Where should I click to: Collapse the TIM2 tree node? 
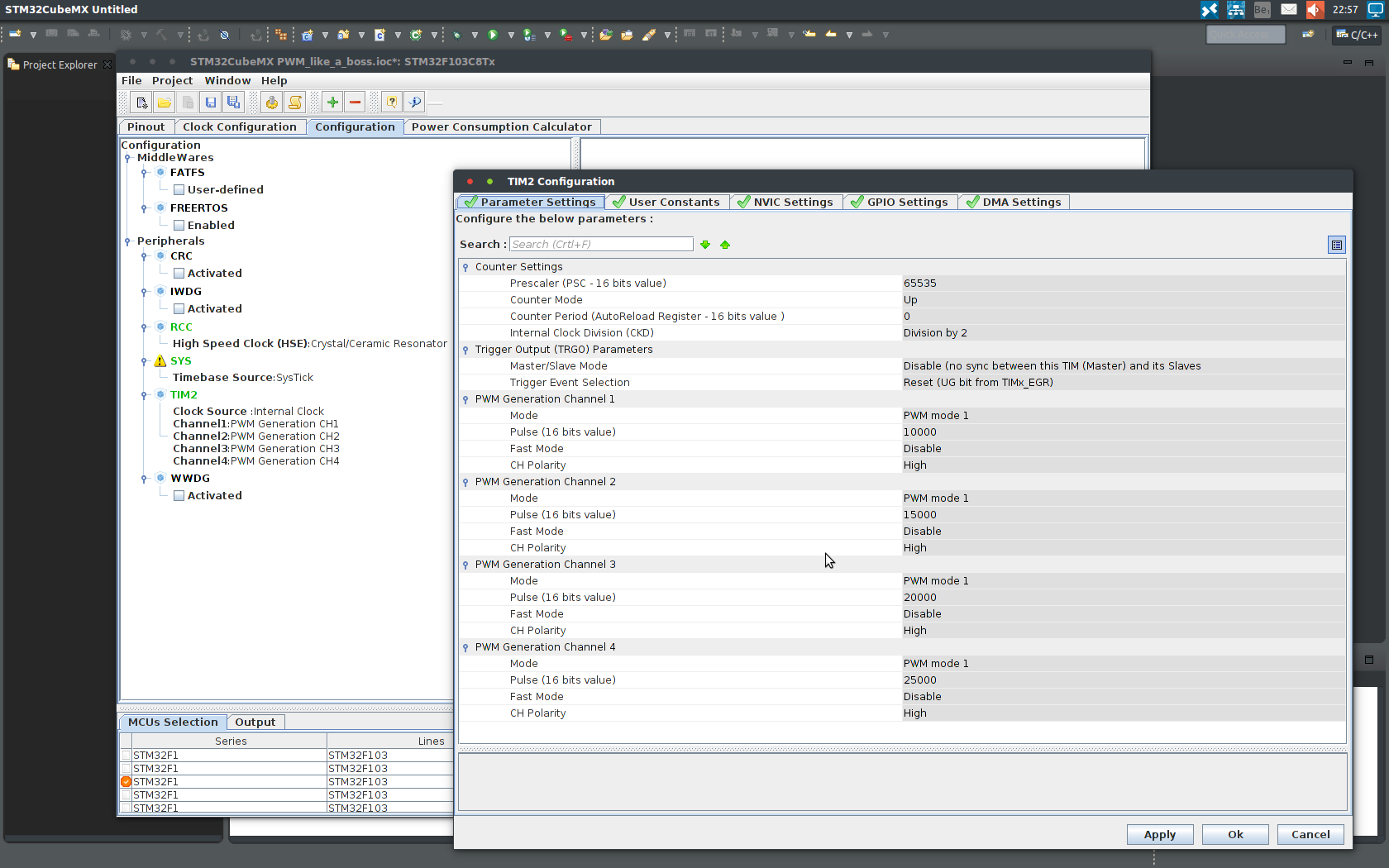click(144, 395)
